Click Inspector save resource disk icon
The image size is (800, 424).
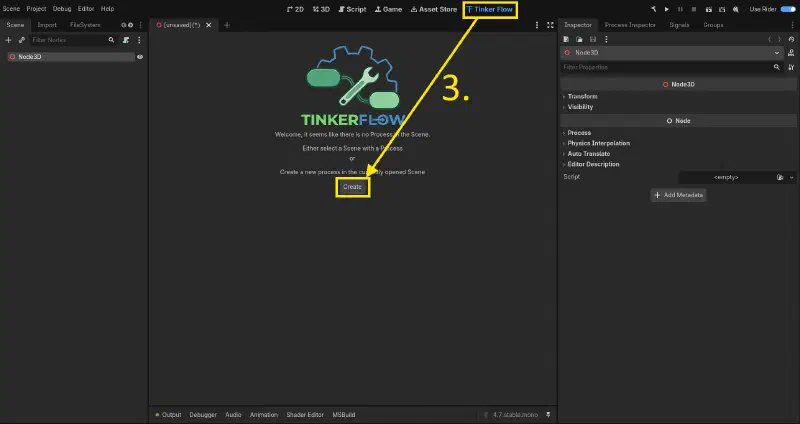point(592,39)
